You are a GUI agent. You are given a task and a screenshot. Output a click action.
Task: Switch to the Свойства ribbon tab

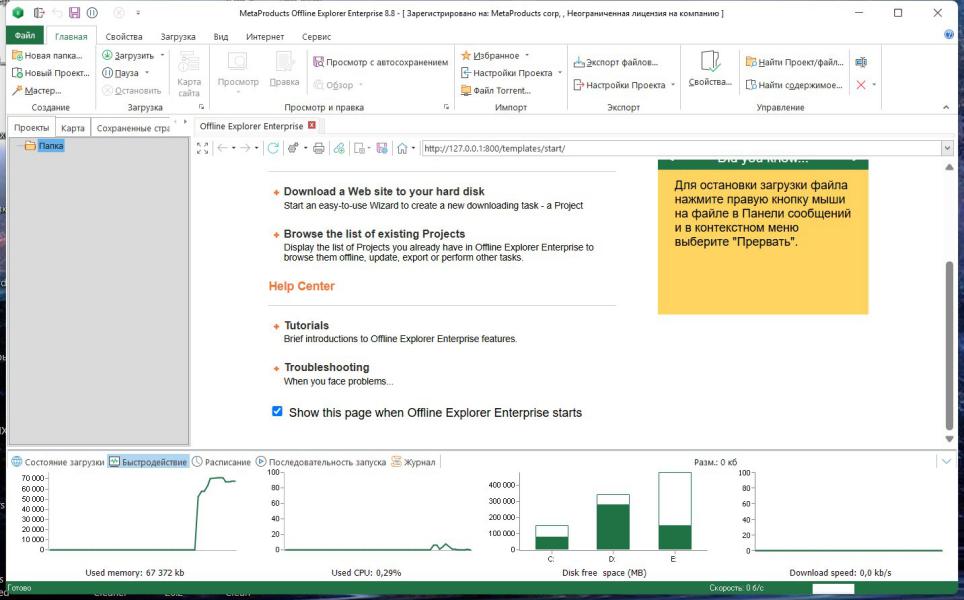123,36
